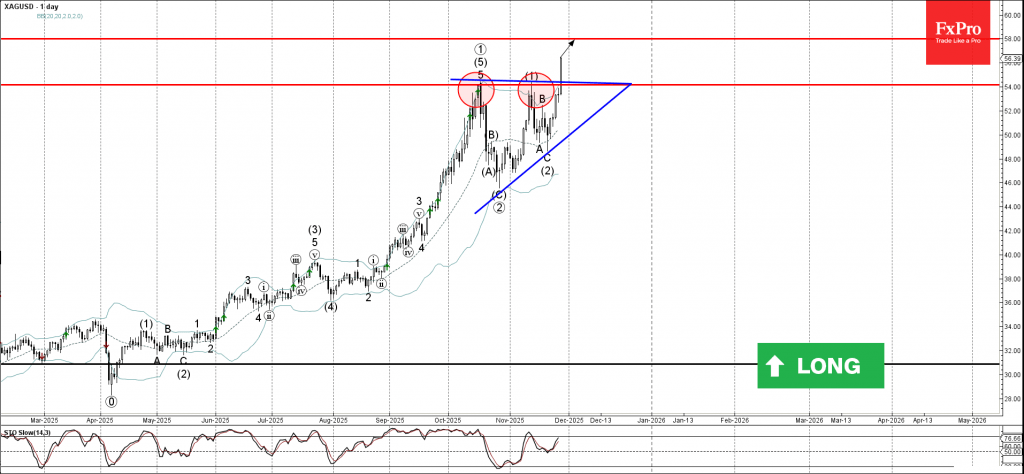
Task: Click the Dec-13 date axis label
Action: pyautogui.click(x=601, y=420)
